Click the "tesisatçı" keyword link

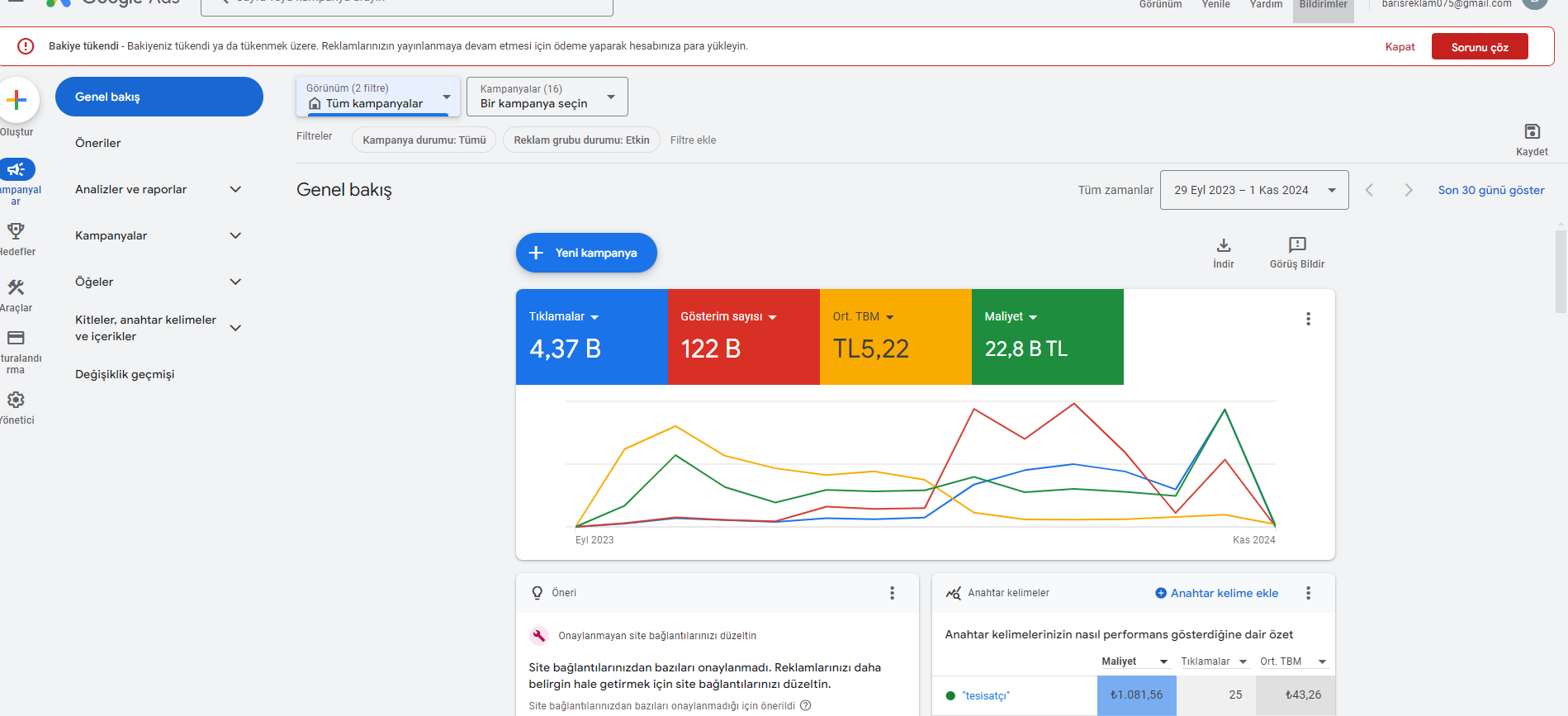(x=986, y=695)
